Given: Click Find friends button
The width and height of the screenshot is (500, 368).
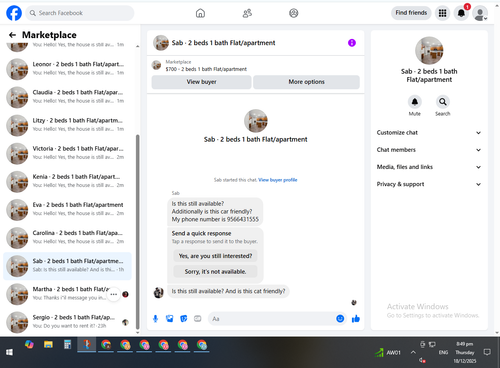Looking at the screenshot, I should (411, 13).
